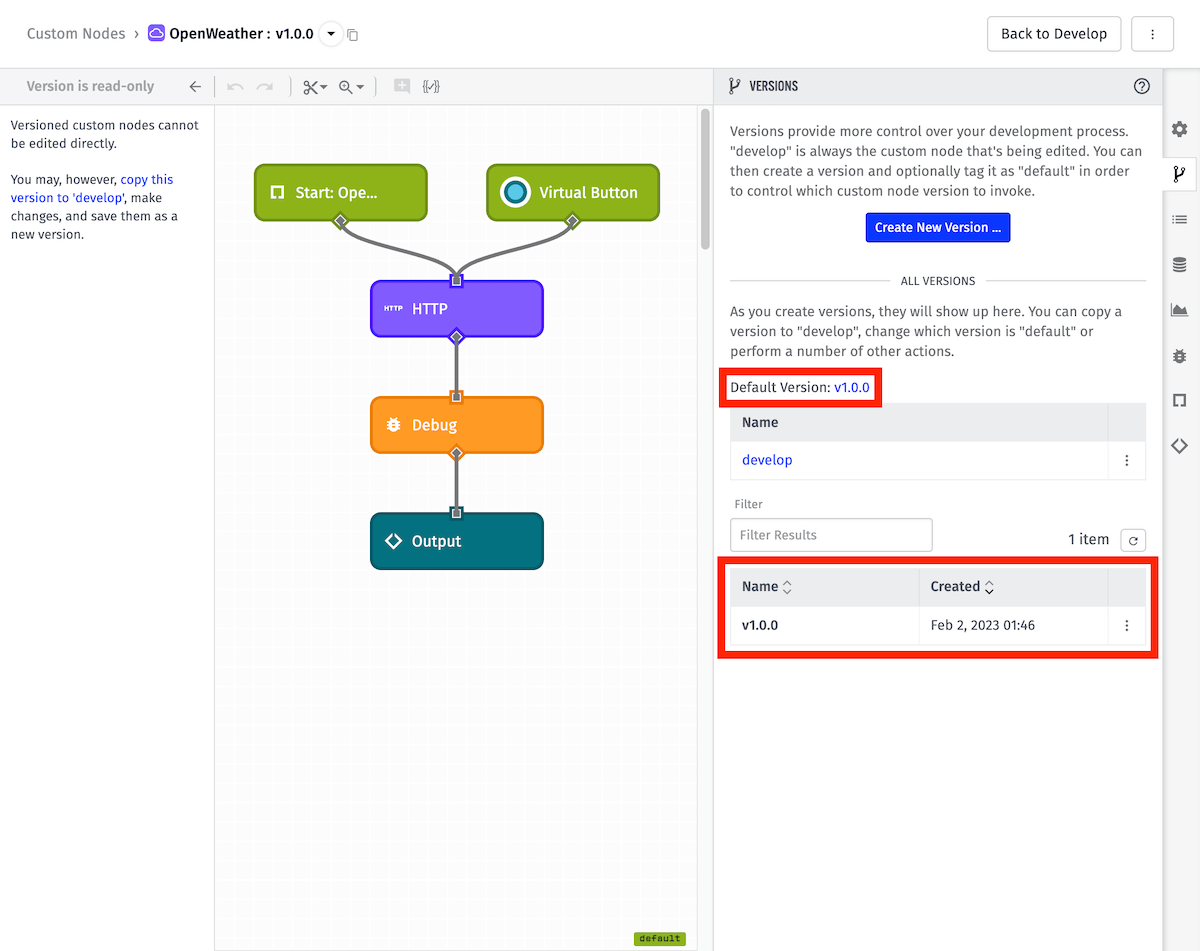1200x951 pixels.
Task: Click the 1 item count label
Action: coord(1088,539)
